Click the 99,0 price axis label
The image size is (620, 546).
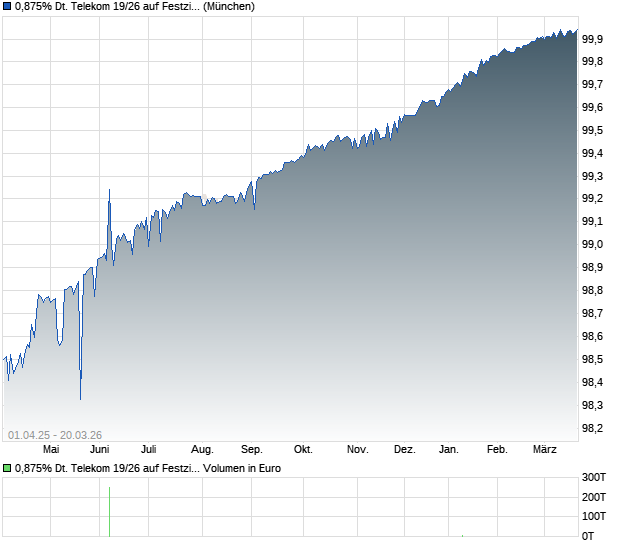pos(592,245)
